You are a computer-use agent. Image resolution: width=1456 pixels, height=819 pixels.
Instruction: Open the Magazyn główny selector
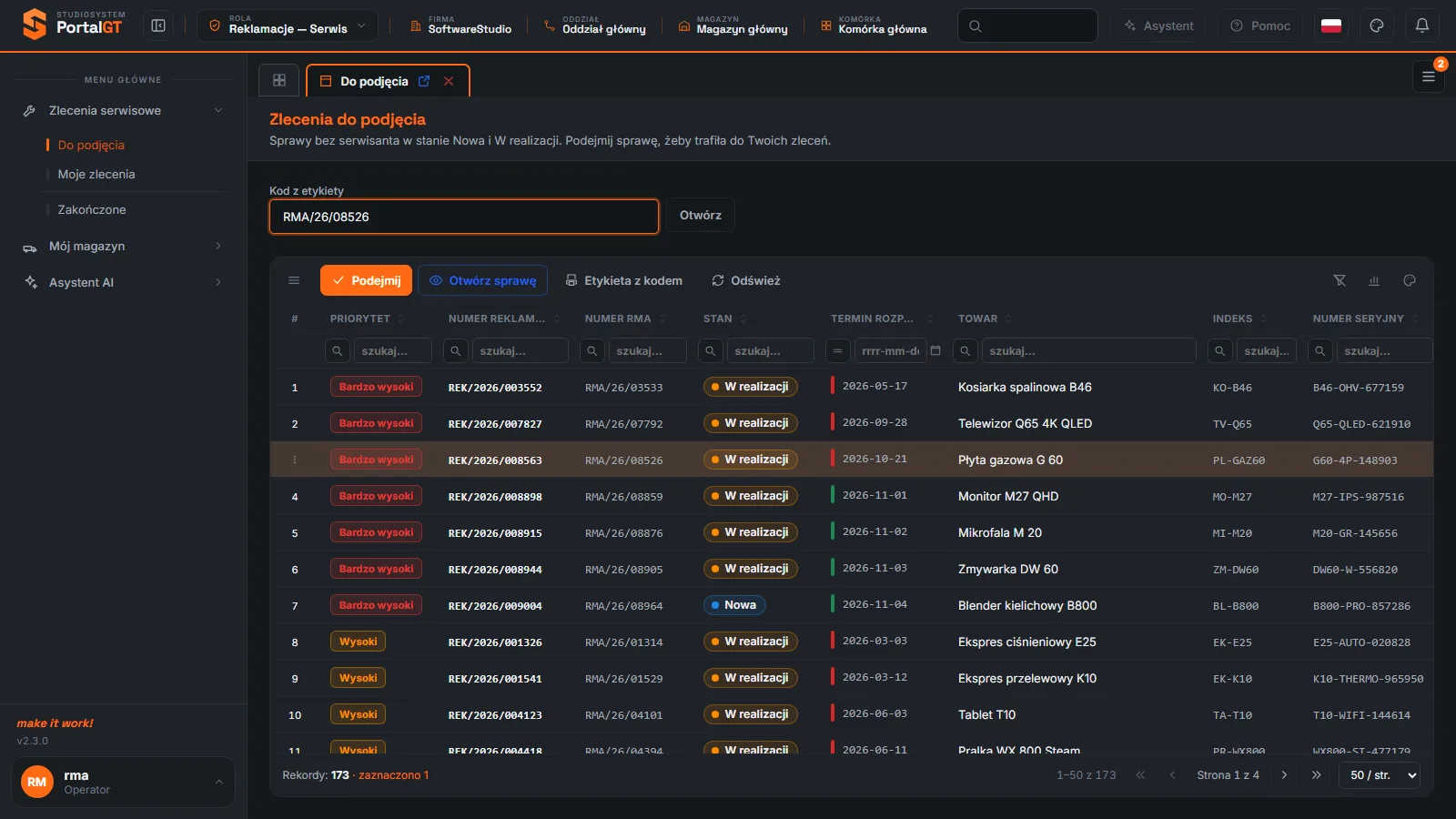coord(733,25)
